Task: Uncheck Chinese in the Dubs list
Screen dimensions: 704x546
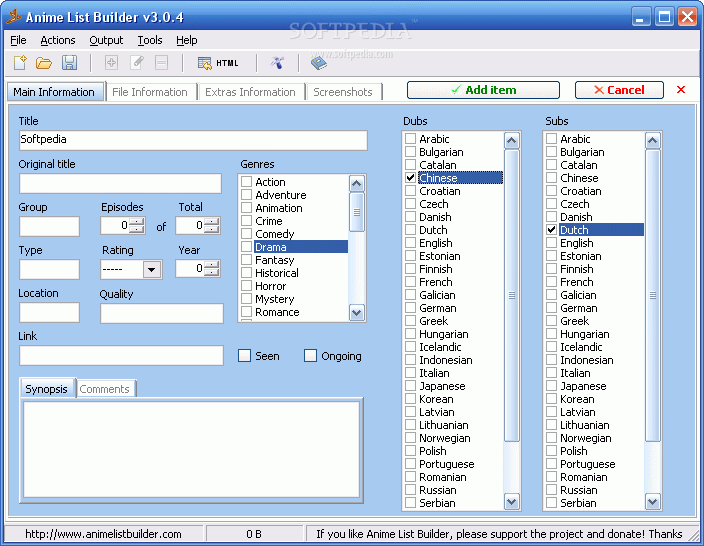Action: [x=410, y=178]
